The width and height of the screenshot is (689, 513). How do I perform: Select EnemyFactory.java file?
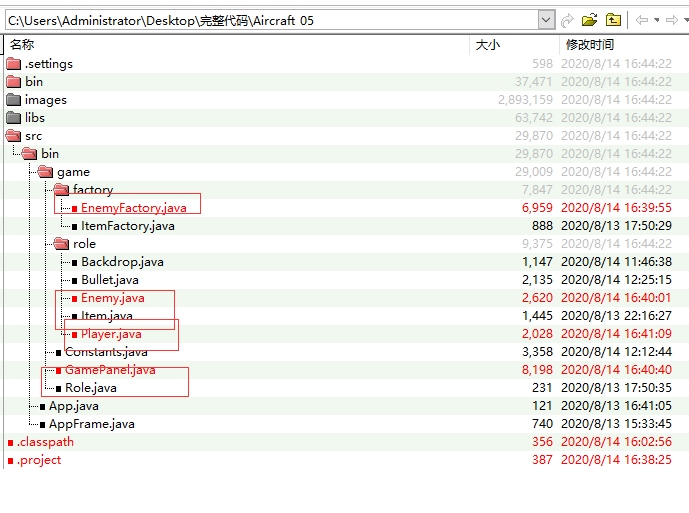(134, 208)
